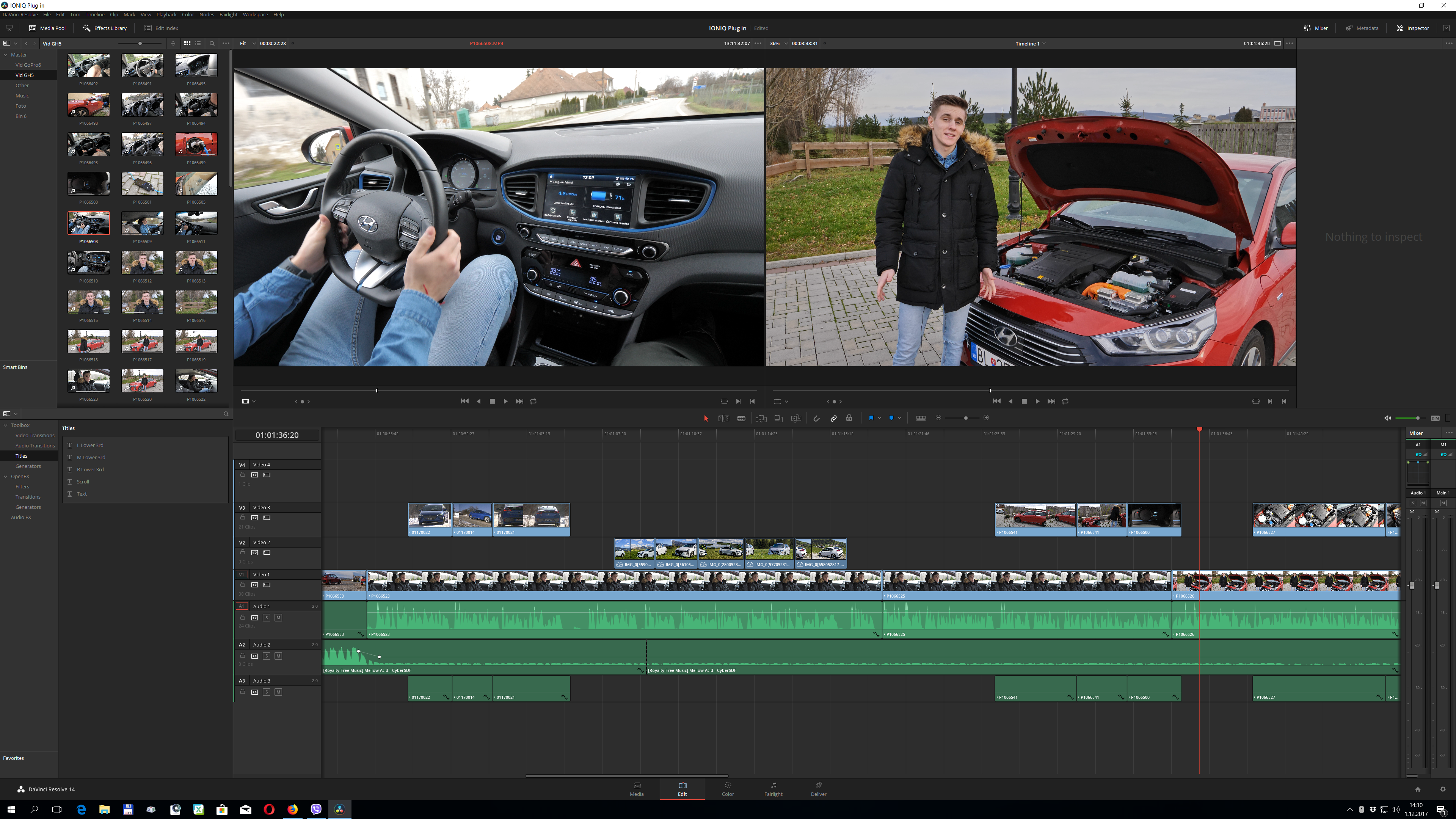The width and height of the screenshot is (1456, 819).
Task: Solo the Audio 1 track
Action: point(267,618)
